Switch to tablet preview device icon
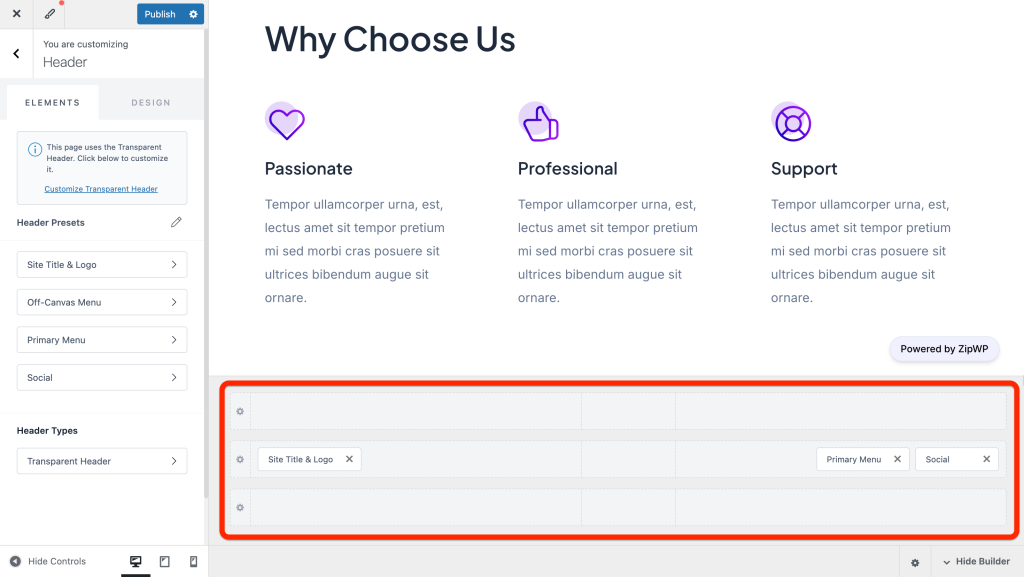The image size is (1024, 577). (x=165, y=562)
